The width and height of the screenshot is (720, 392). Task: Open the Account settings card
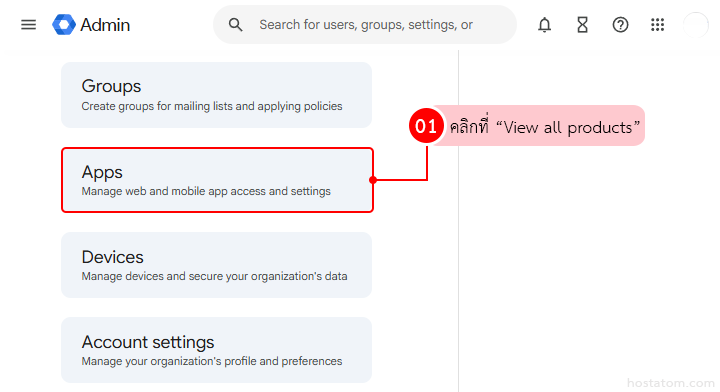click(x=216, y=350)
